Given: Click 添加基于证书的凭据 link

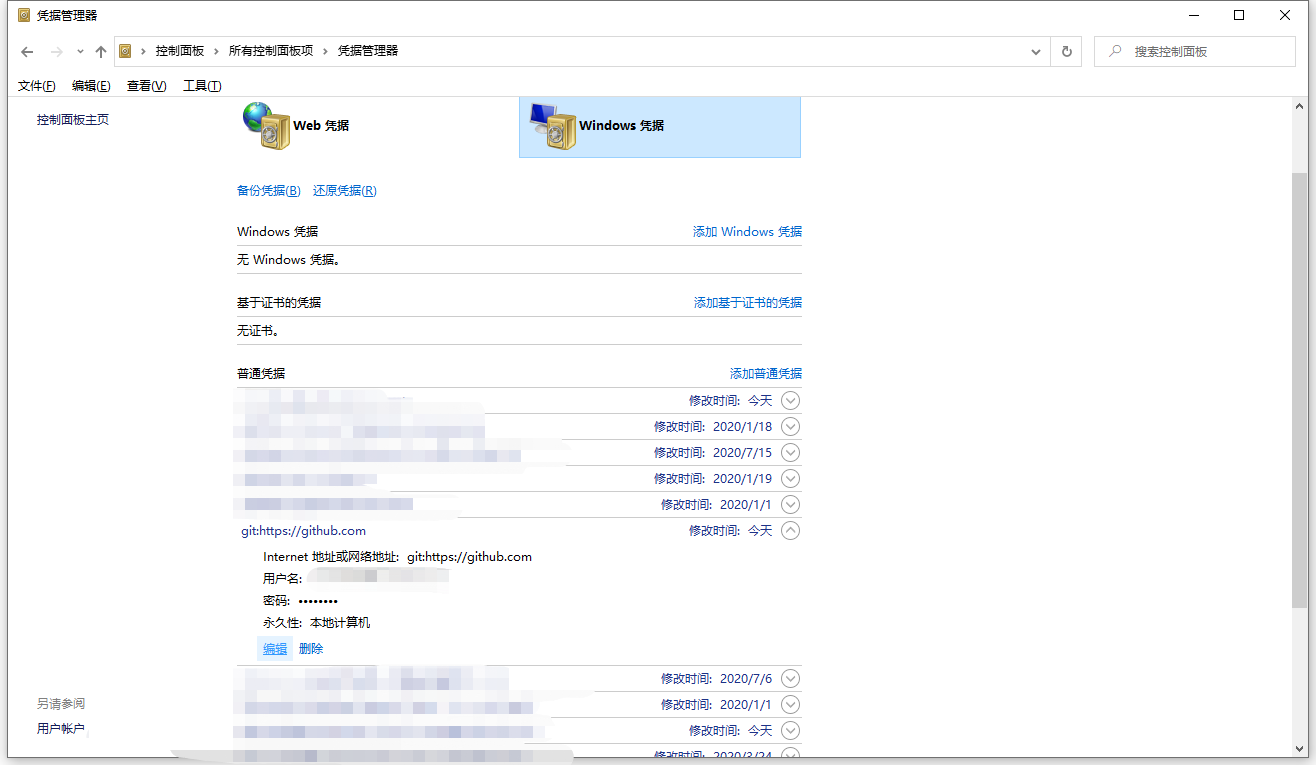Looking at the screenshot, I should pos(748,303).
